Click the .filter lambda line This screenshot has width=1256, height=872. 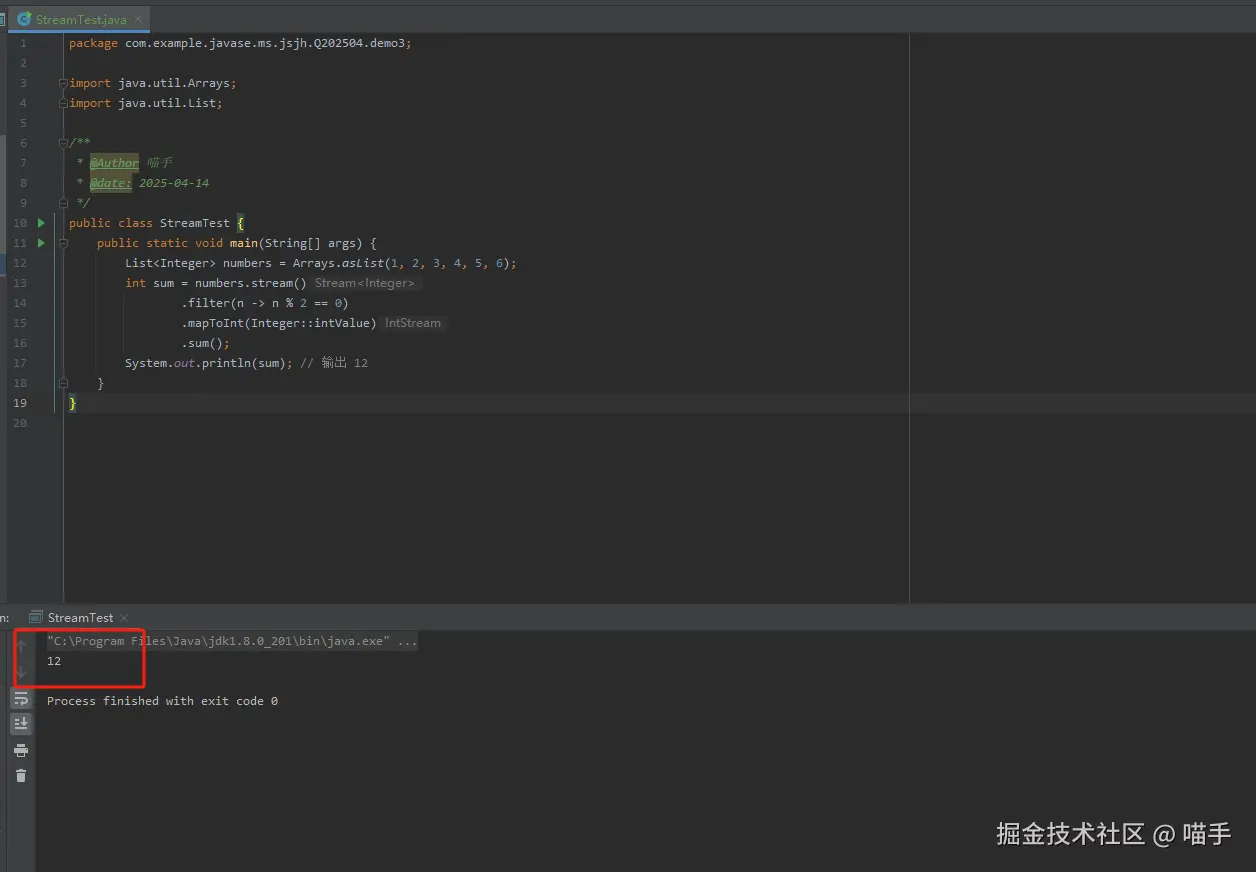point(265,303)
